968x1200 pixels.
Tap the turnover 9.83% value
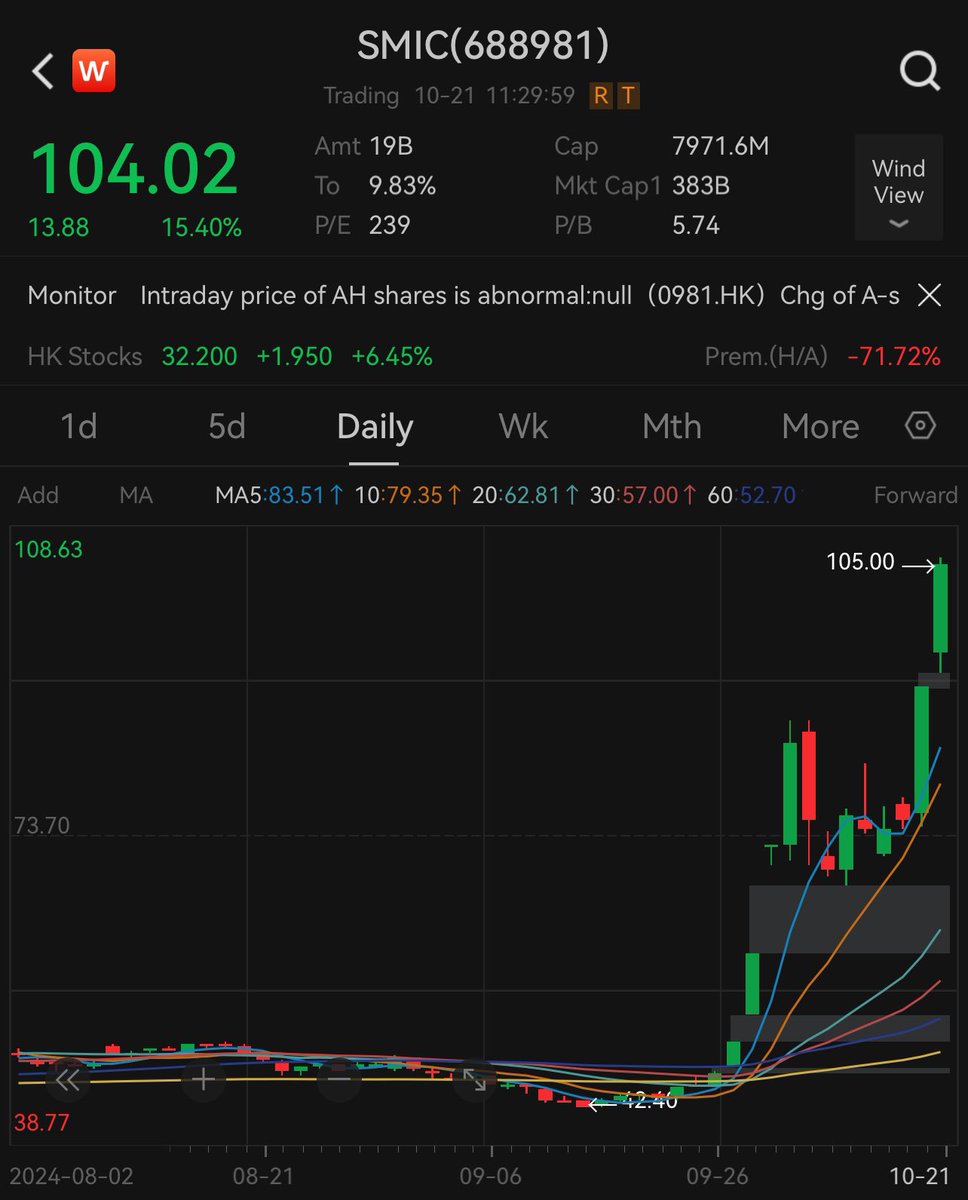pos(402,186)
